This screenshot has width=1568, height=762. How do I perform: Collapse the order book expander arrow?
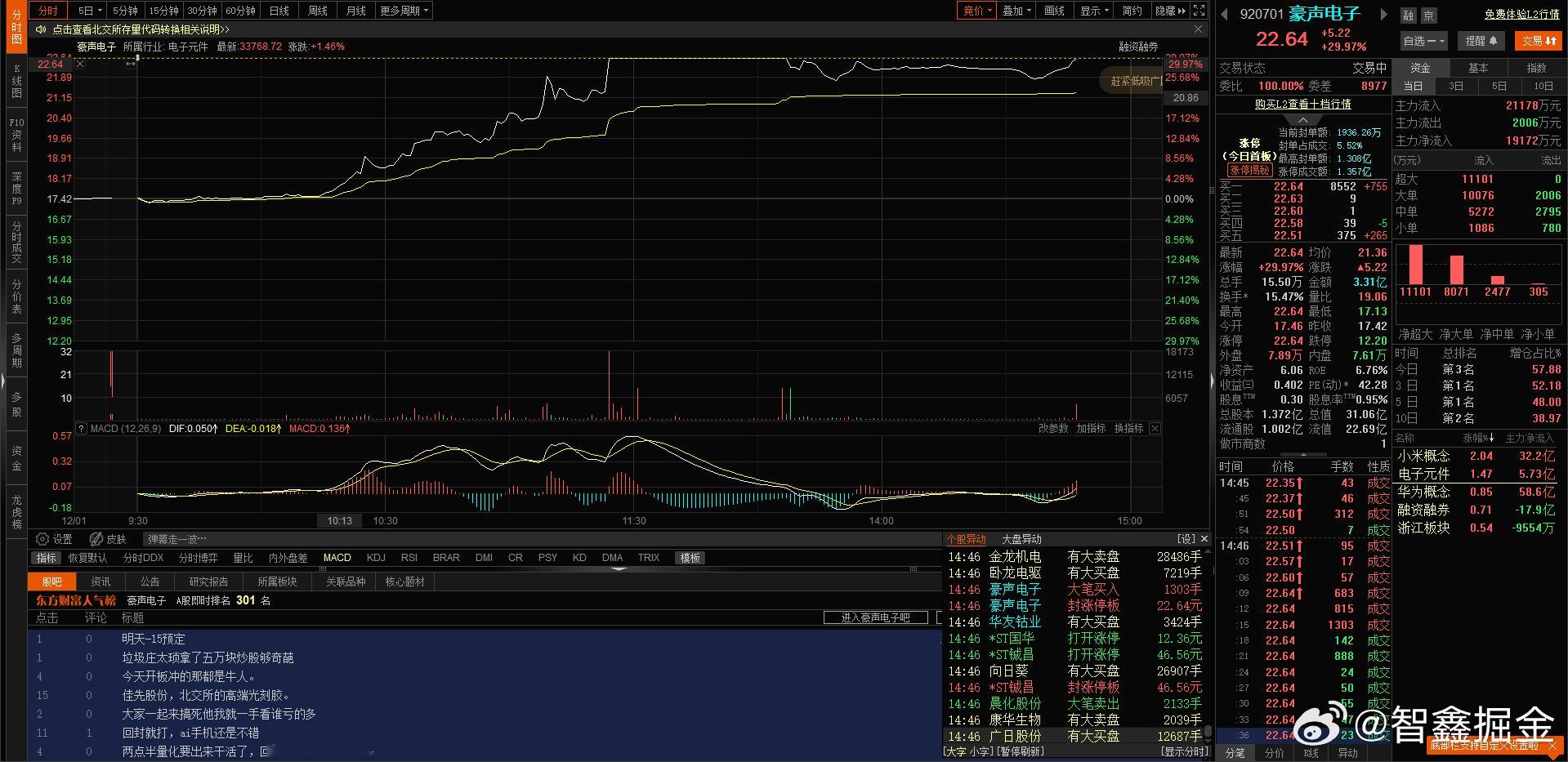[1303, 120]
